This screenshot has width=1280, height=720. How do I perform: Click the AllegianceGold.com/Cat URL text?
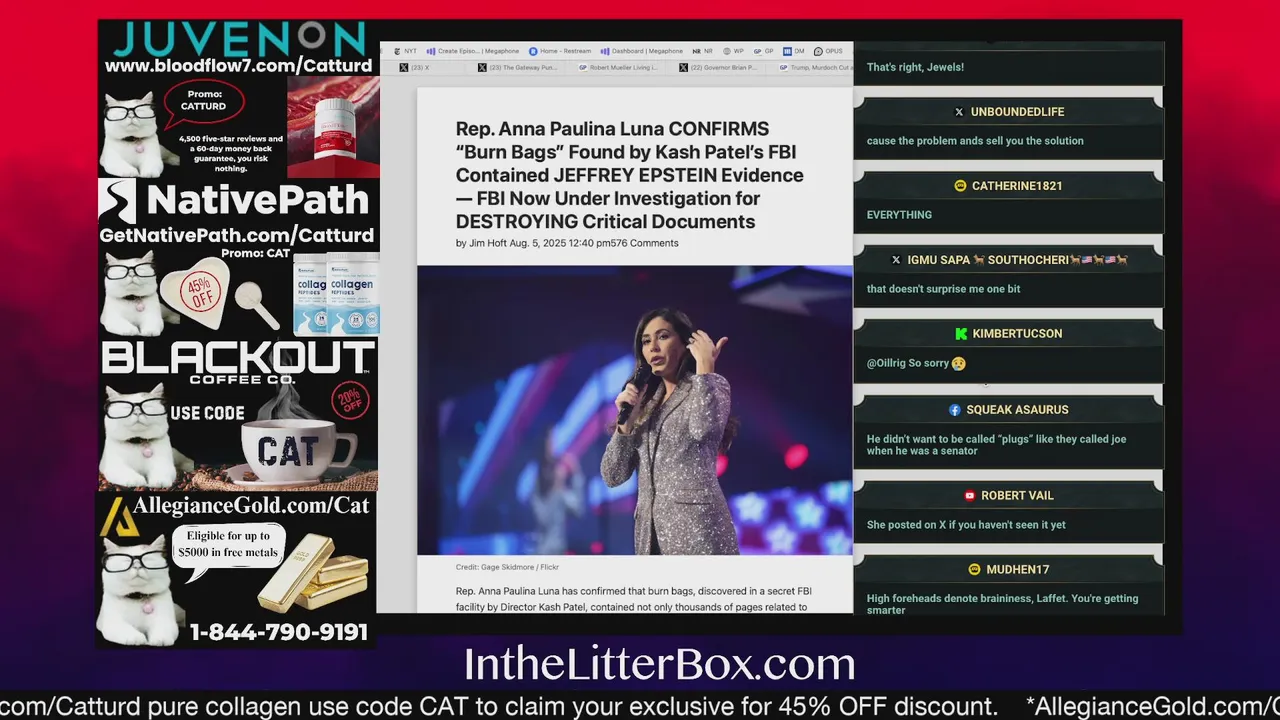tap(250, 506)
